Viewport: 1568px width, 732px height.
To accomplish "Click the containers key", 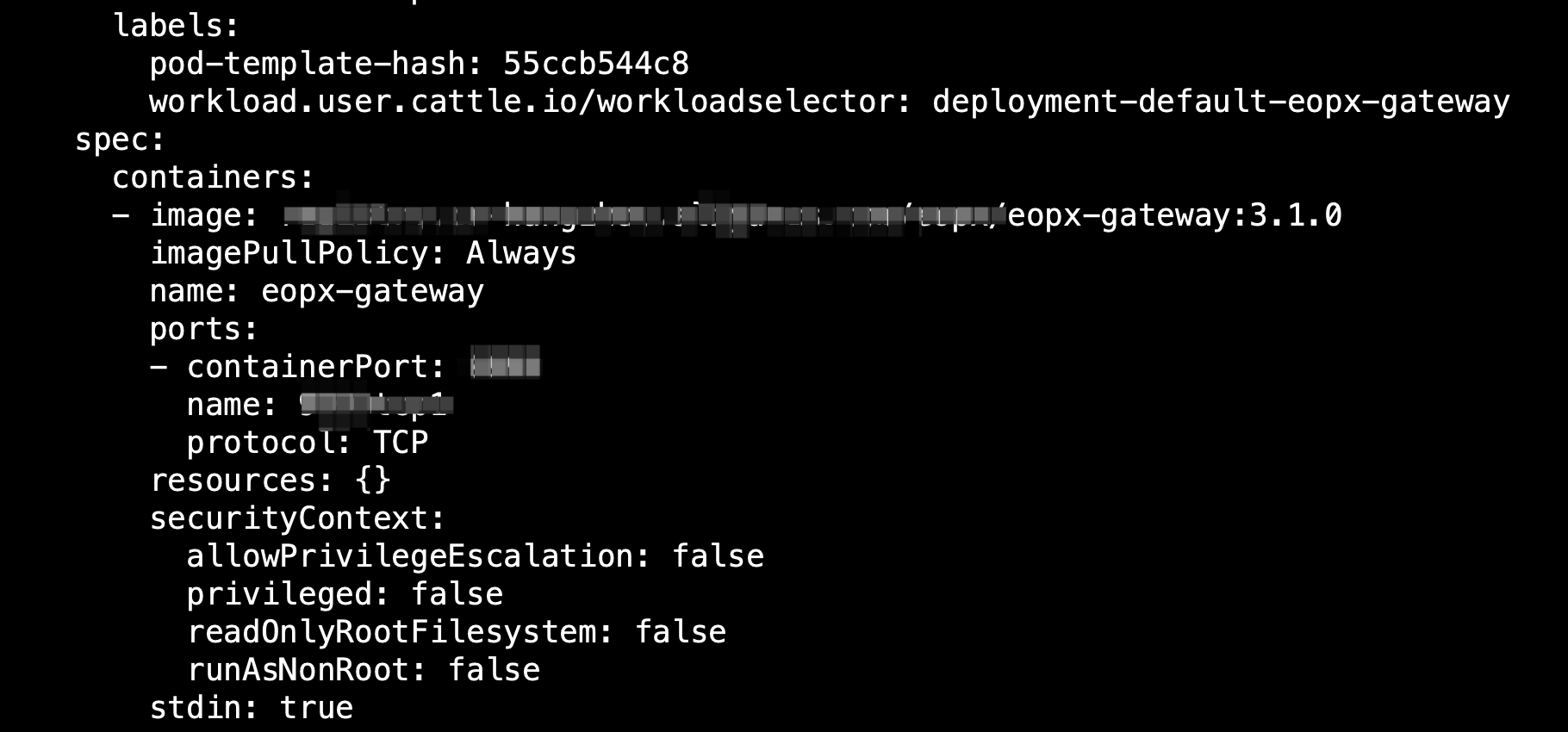I will click(212, 177).
